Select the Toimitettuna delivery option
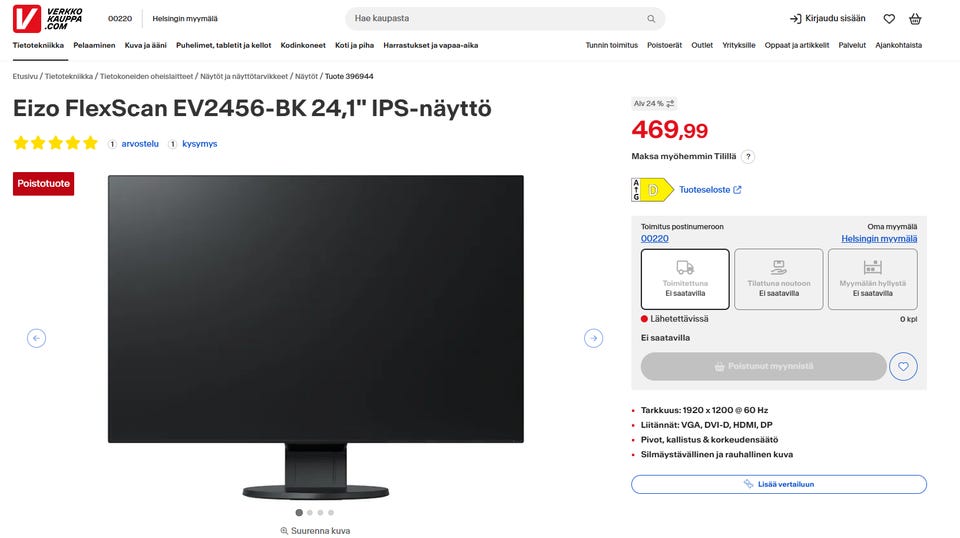The image size is (960, 538). pos(685,279)
